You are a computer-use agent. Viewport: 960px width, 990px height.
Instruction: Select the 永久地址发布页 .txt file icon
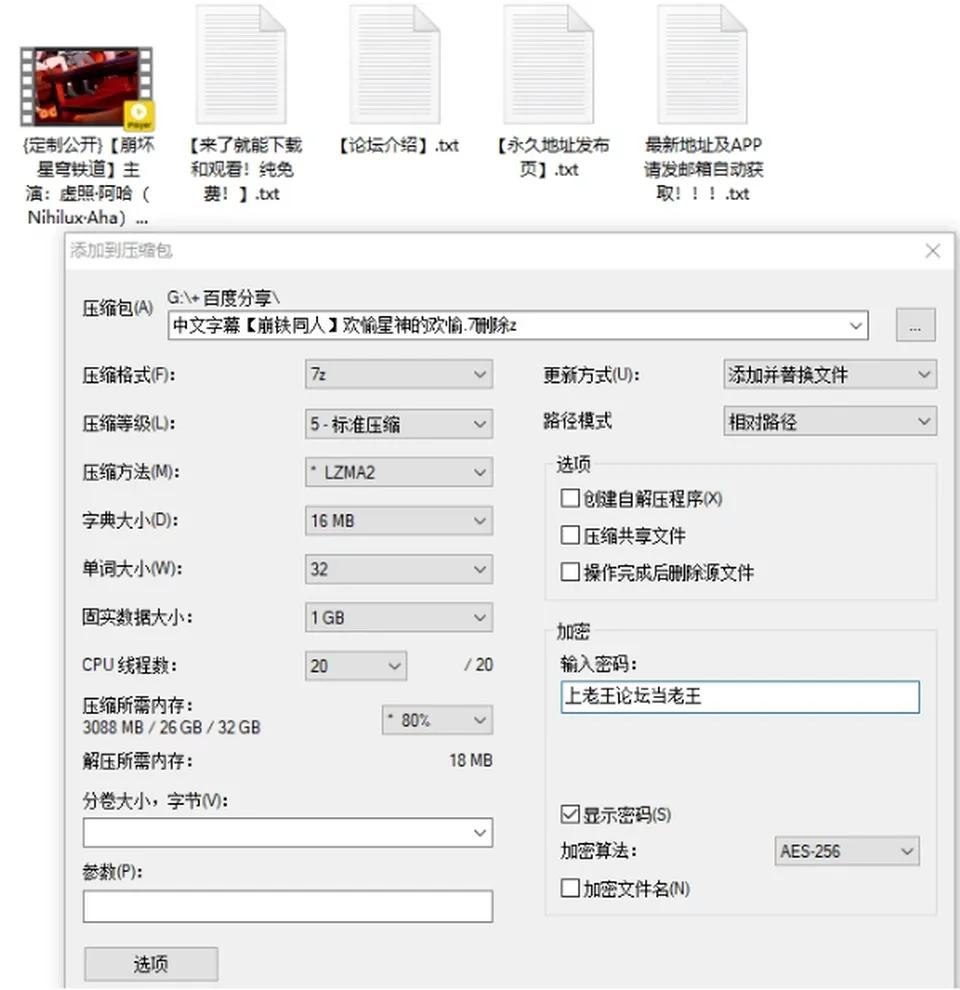pyautogui.click(x=548, y=64)
